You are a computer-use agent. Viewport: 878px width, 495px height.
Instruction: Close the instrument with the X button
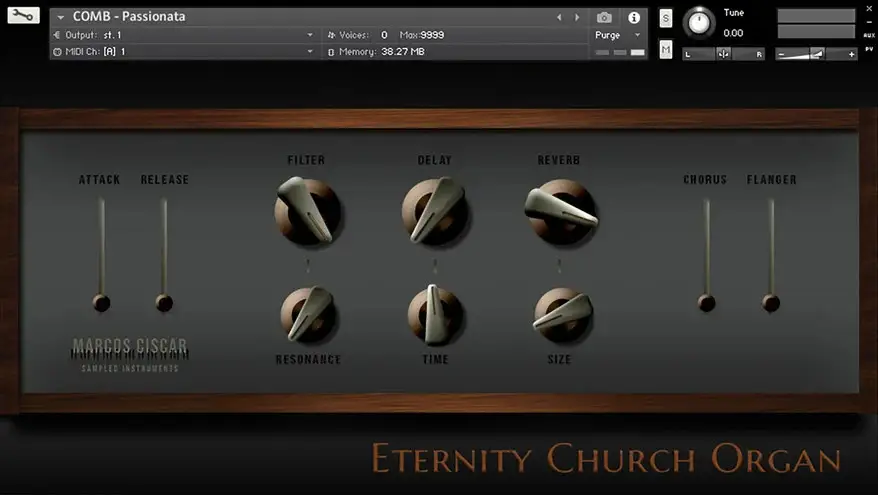pos(869,8)
